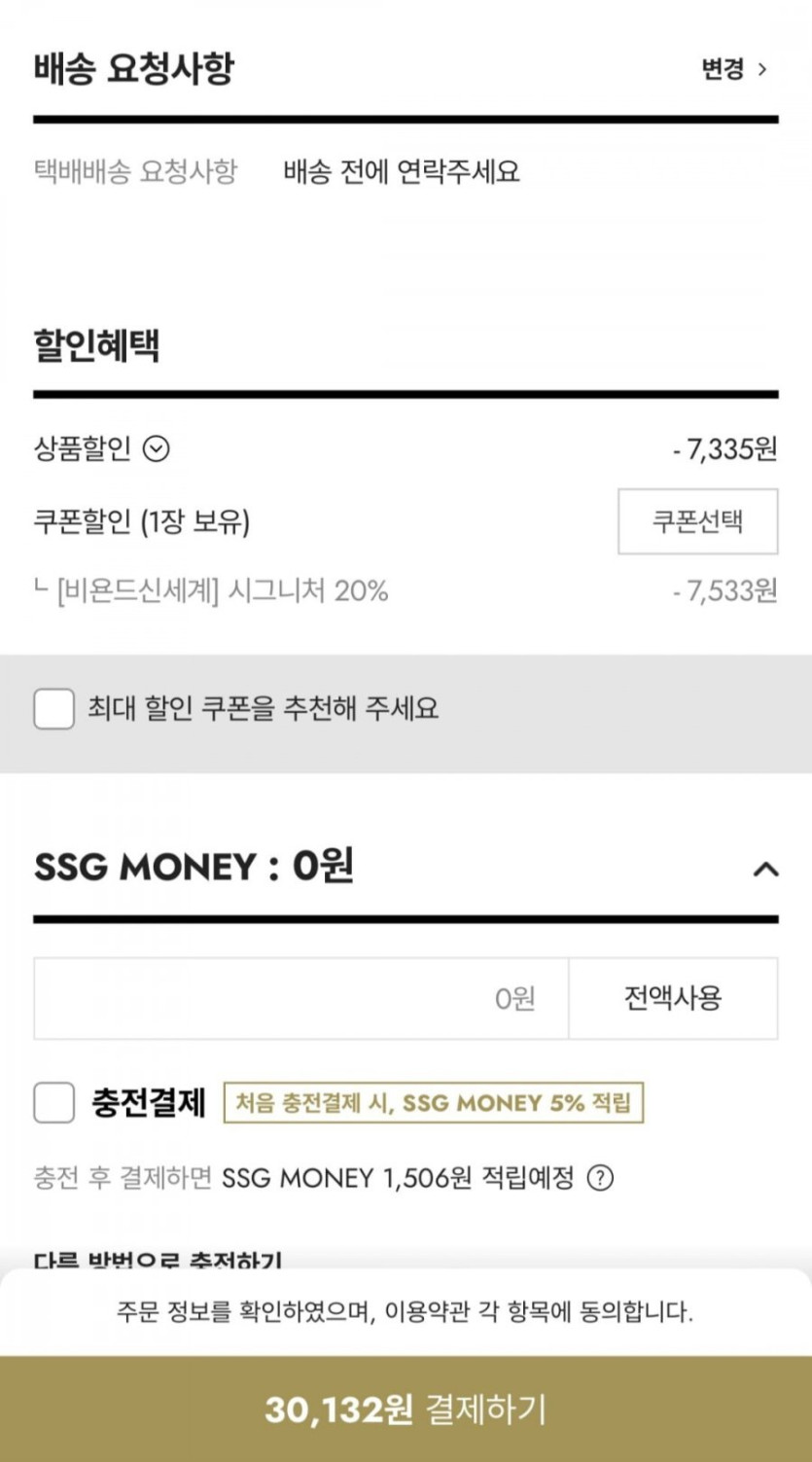The image size is (812, 1462).
Task: Tick the 최대 할인 쿠폰 추천 checkbox
Action: [53, 708]
